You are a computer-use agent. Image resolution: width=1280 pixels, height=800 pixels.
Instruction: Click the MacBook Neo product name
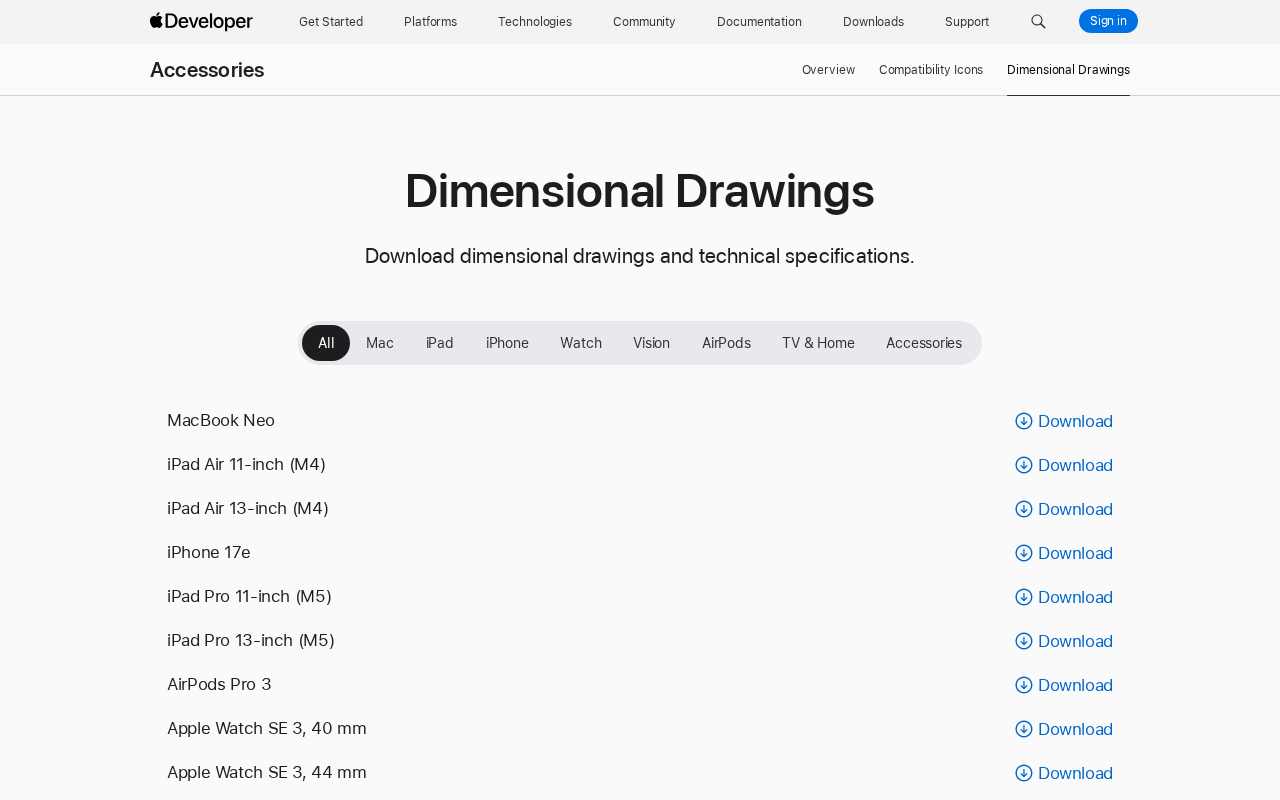point(221,421)
